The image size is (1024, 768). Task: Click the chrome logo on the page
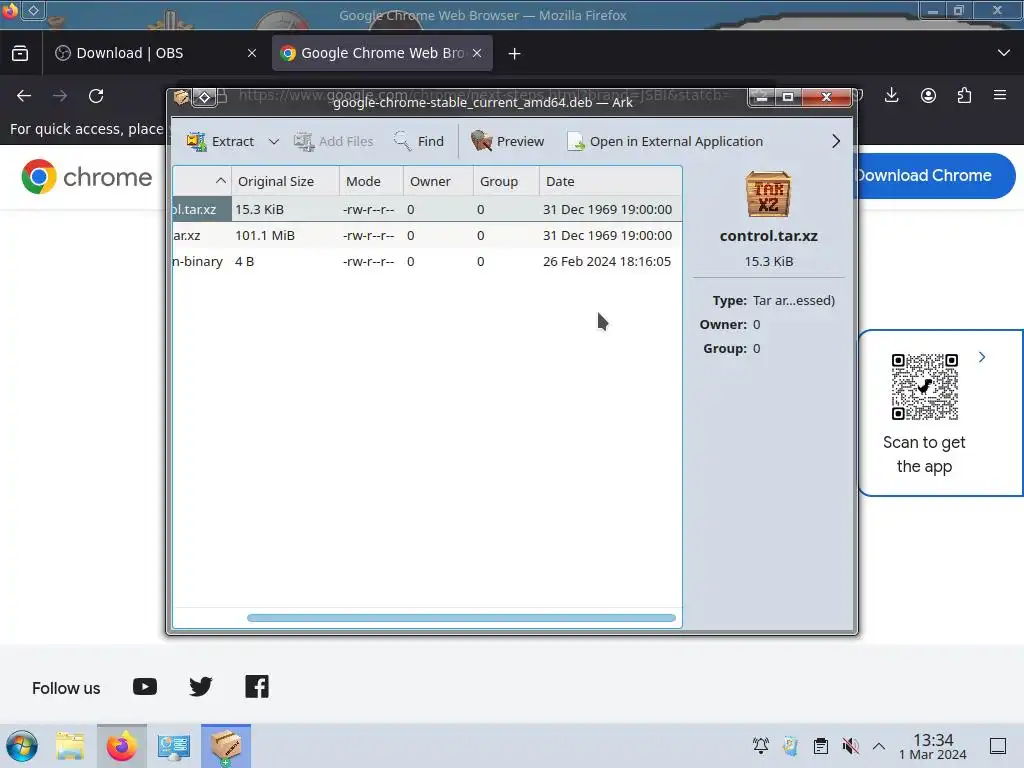[87, 177]
